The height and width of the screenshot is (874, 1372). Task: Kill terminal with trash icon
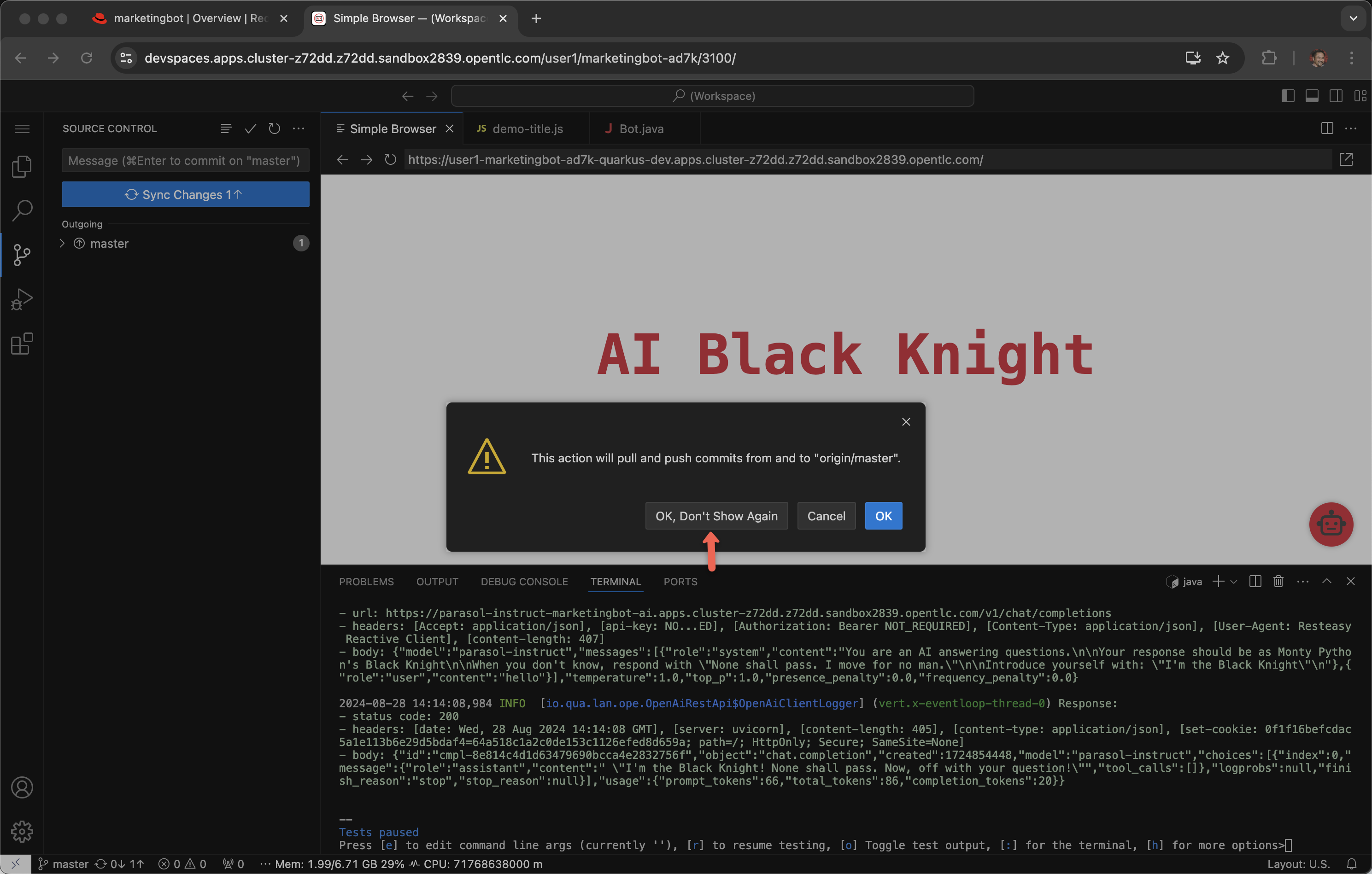(1278, 581)
